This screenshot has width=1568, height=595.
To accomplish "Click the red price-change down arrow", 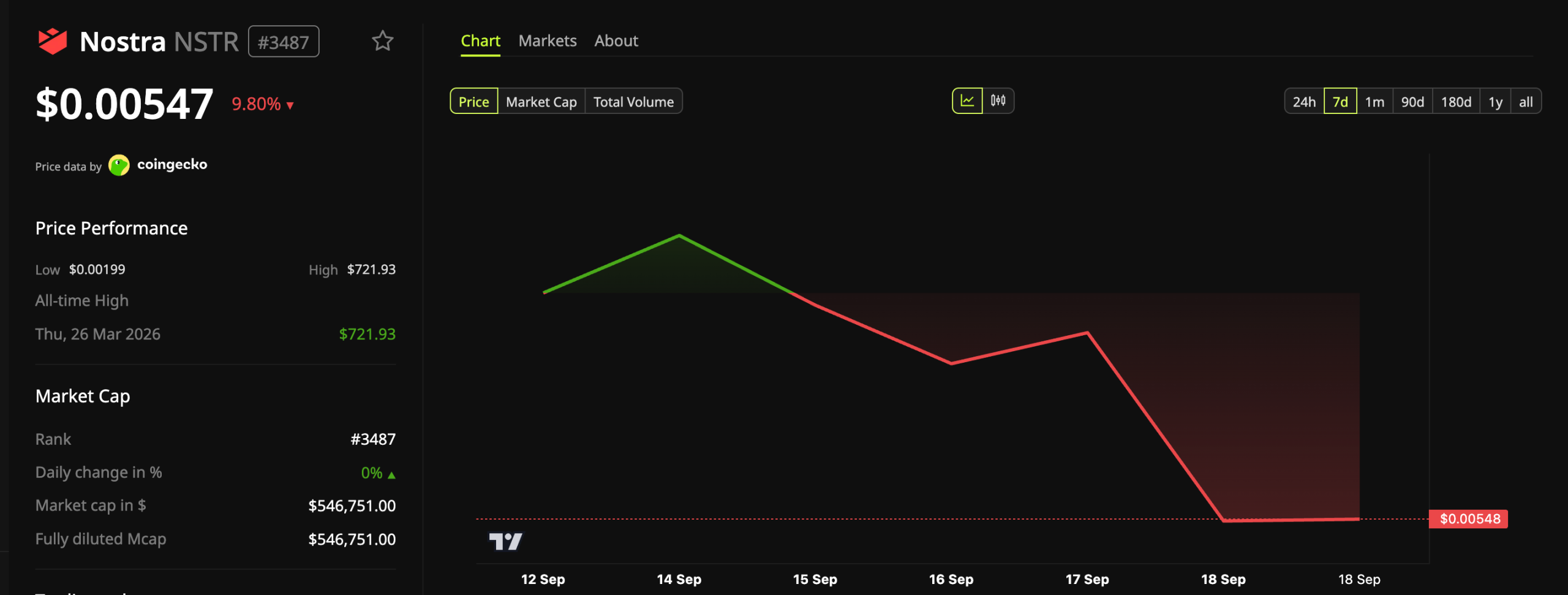I will click(290, 105).
